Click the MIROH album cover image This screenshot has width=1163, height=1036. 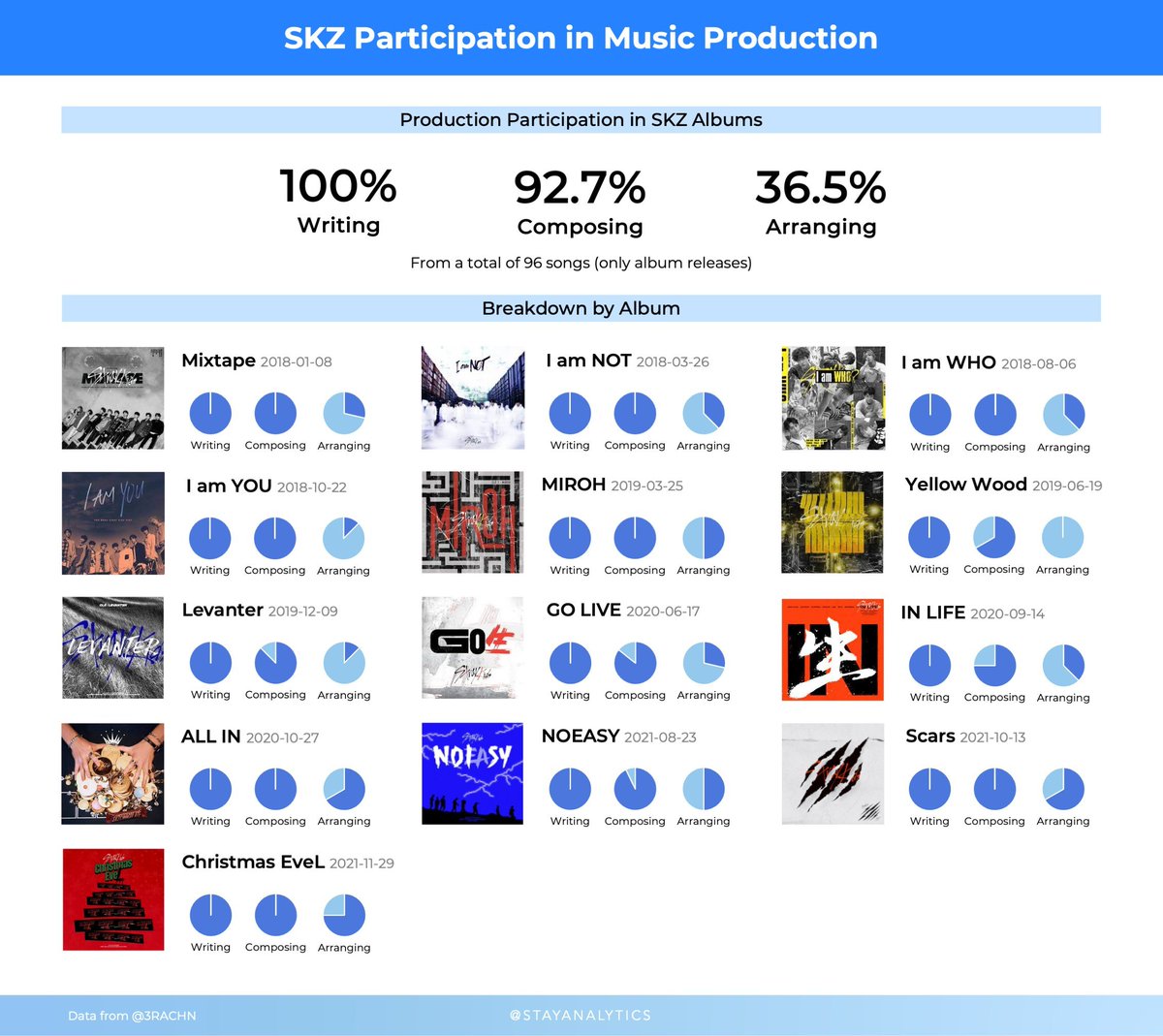[x=473, y=522]
